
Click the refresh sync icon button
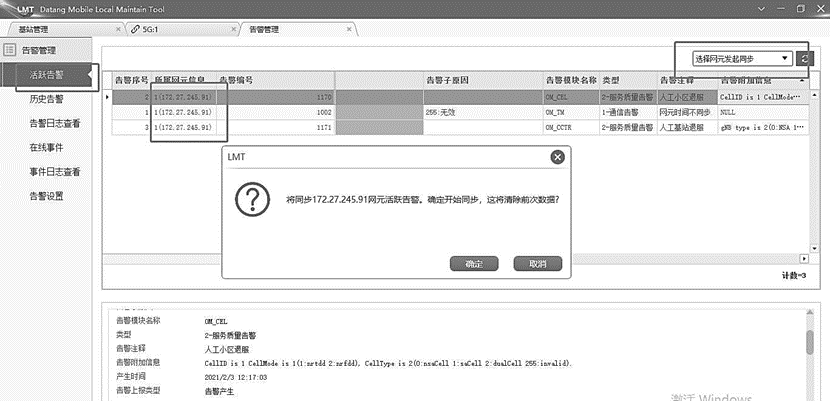[805, 59]
